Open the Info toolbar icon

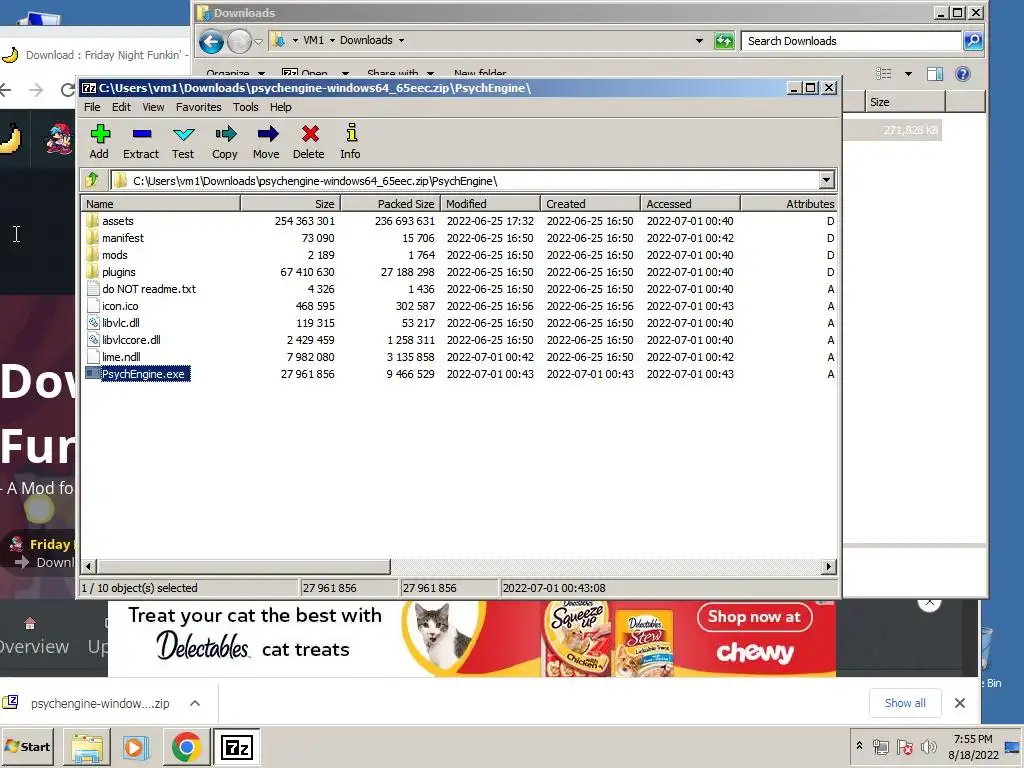point(351,141)
